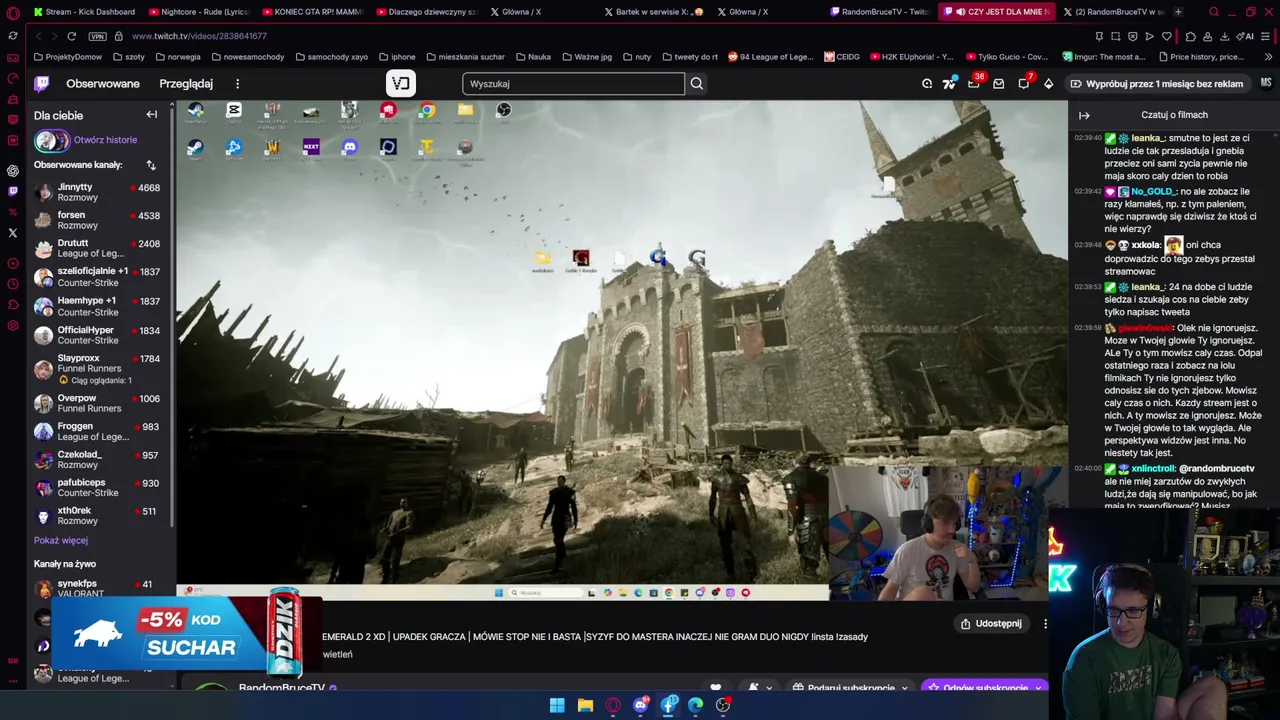Sort followed channels list
The height and width of the screenshot is (720, 1280).
point(151,165)
